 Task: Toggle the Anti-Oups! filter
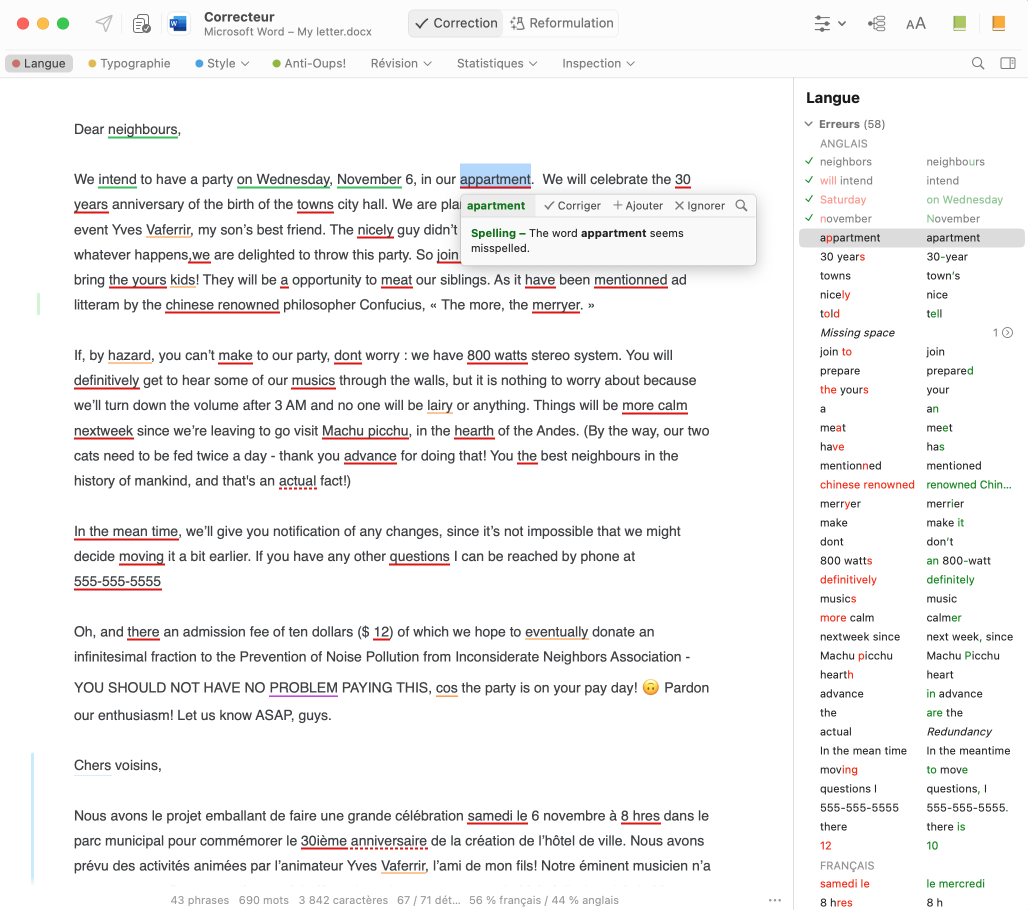309,63
